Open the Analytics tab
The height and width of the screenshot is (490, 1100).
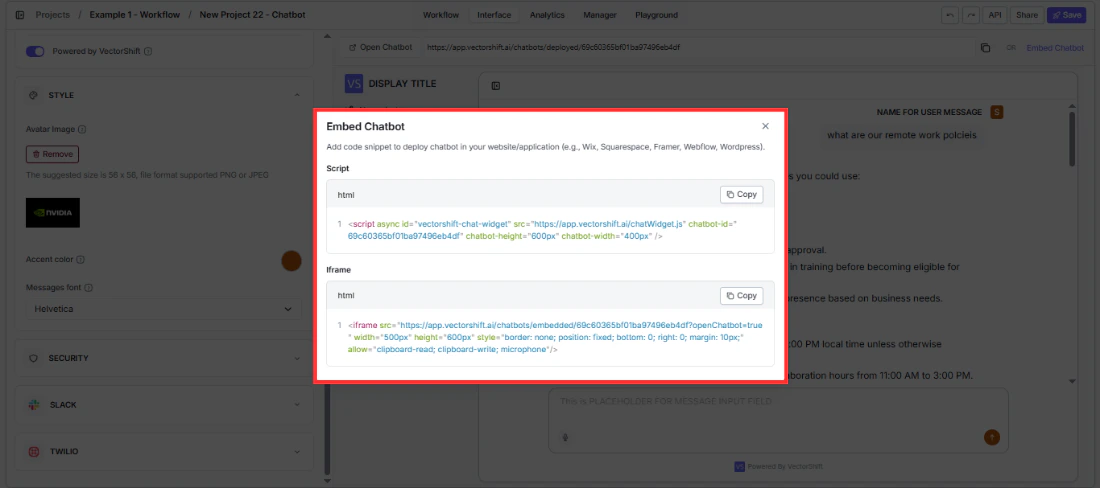[x=547, y=15]
